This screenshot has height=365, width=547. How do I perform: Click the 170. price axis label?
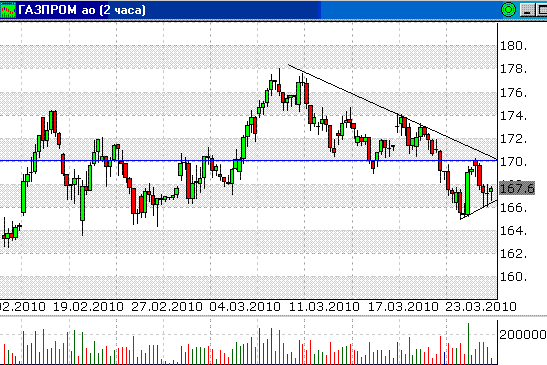(x=514, y=162)
